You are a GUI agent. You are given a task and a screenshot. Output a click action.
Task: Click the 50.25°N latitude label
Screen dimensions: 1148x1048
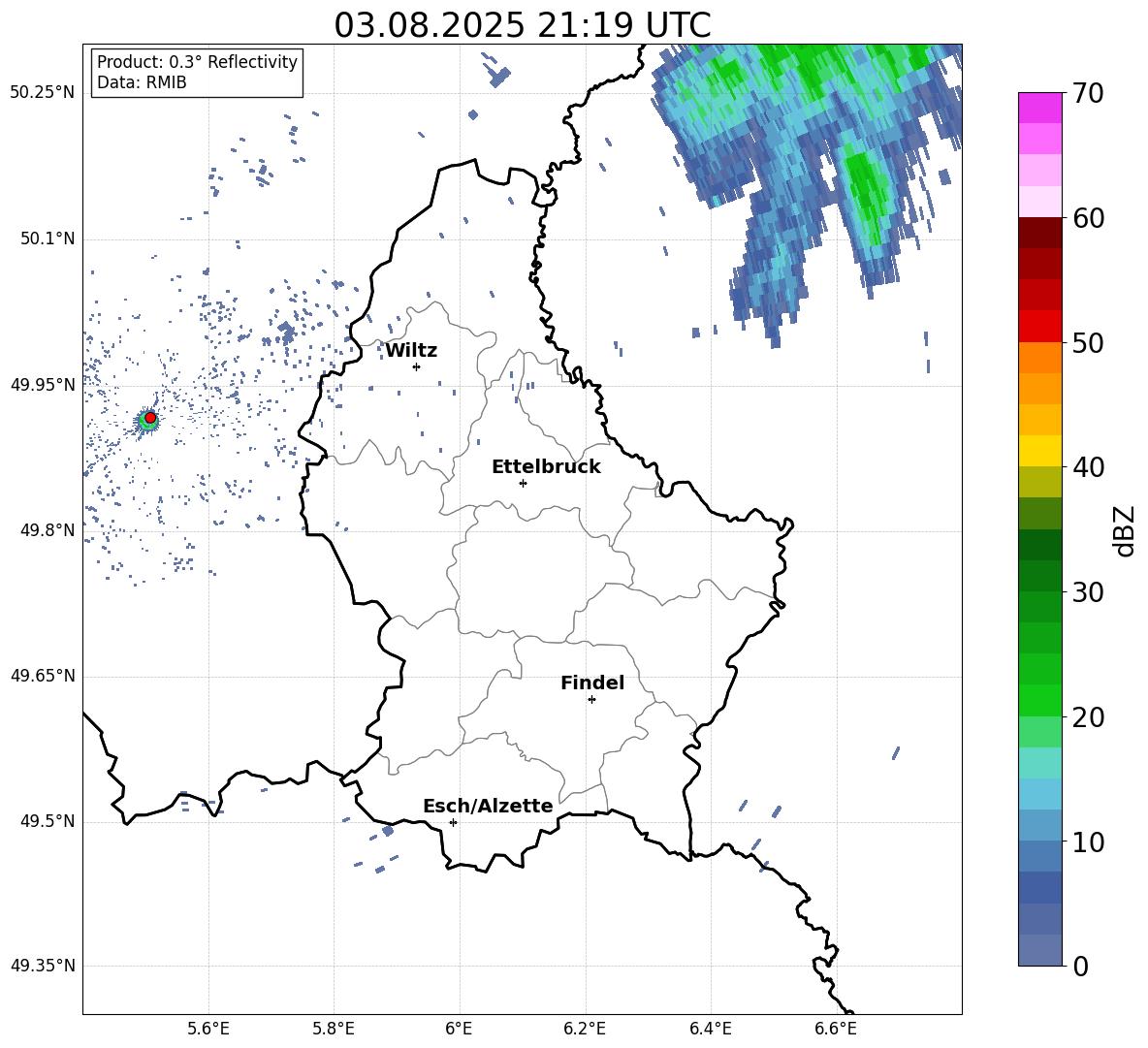(43, 93)
